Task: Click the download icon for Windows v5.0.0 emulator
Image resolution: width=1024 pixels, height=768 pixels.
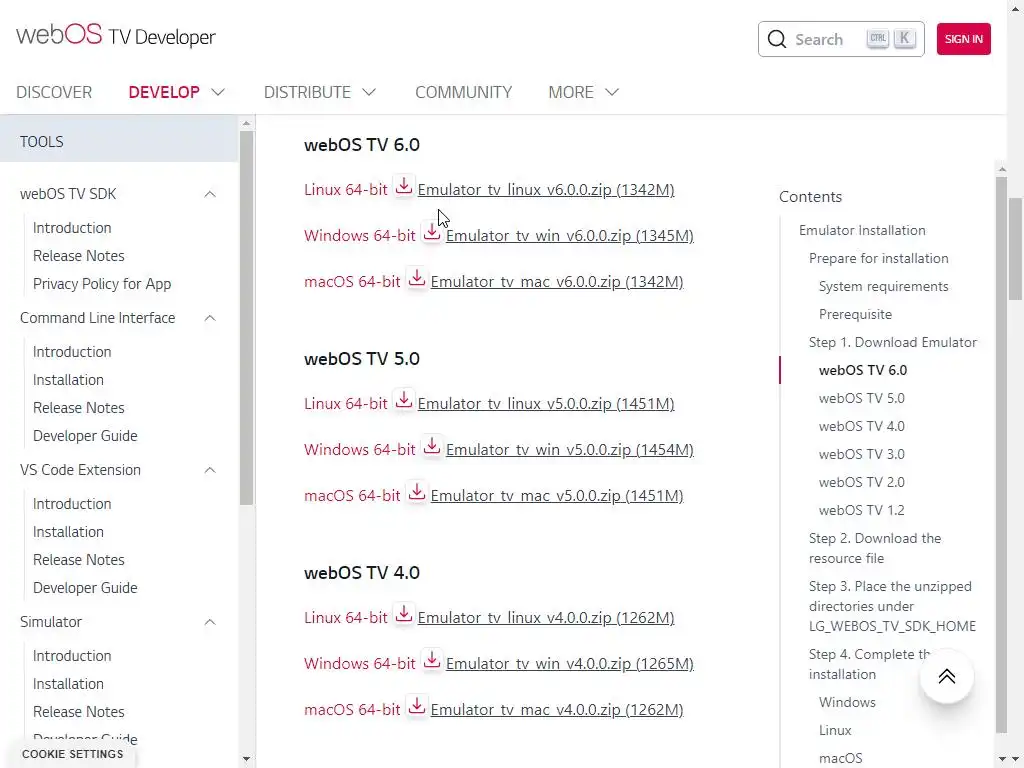Action: [432, 447]
